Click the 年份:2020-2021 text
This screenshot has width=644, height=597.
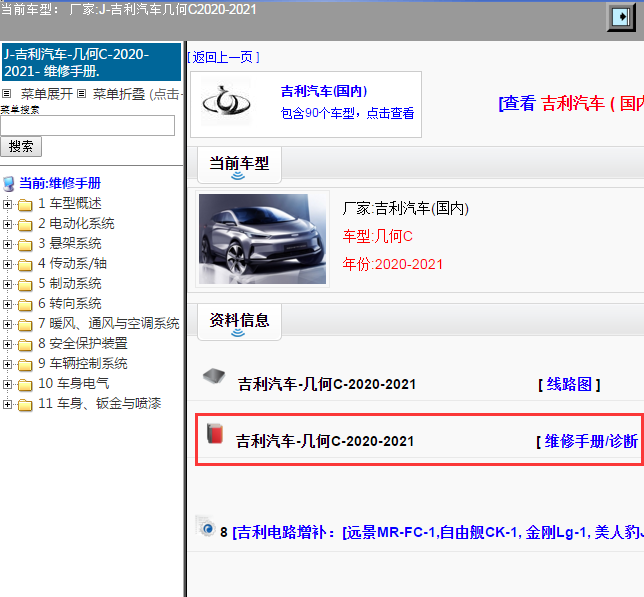coord(393,264)
